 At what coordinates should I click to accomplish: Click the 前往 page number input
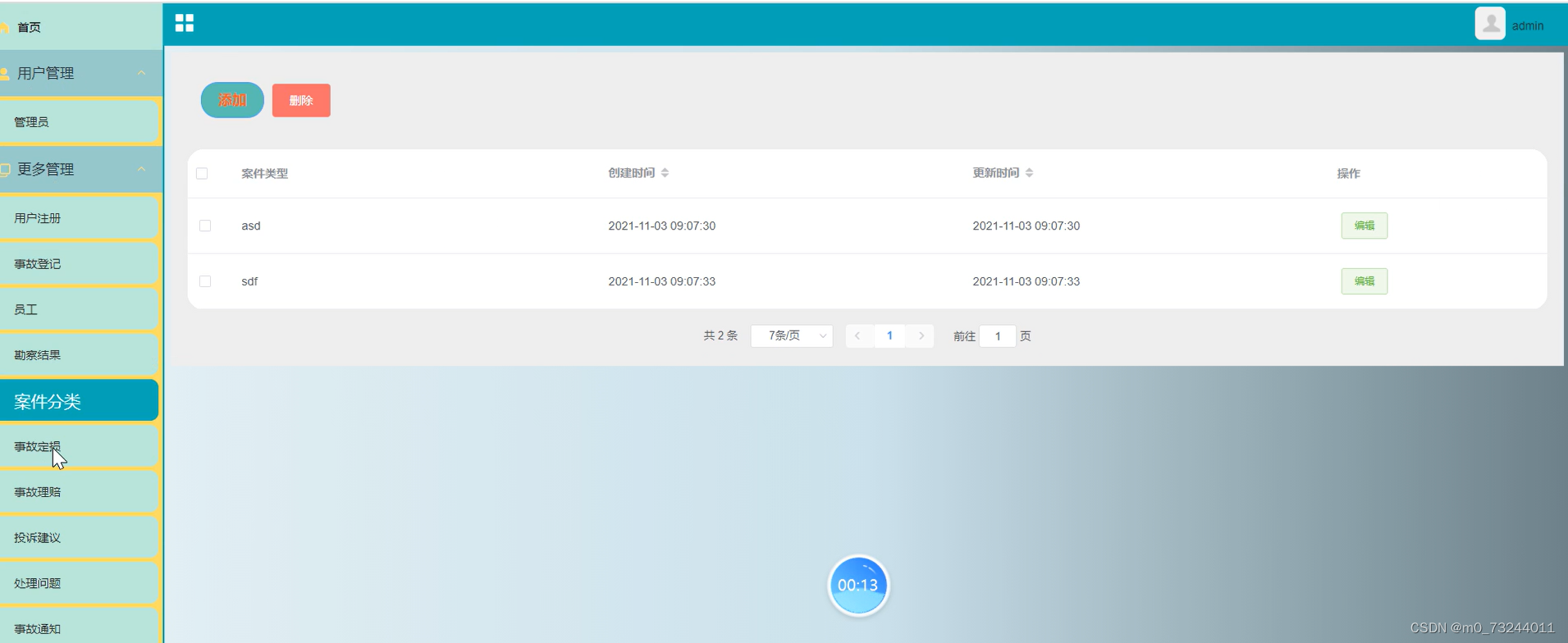(x=998, y=336)
